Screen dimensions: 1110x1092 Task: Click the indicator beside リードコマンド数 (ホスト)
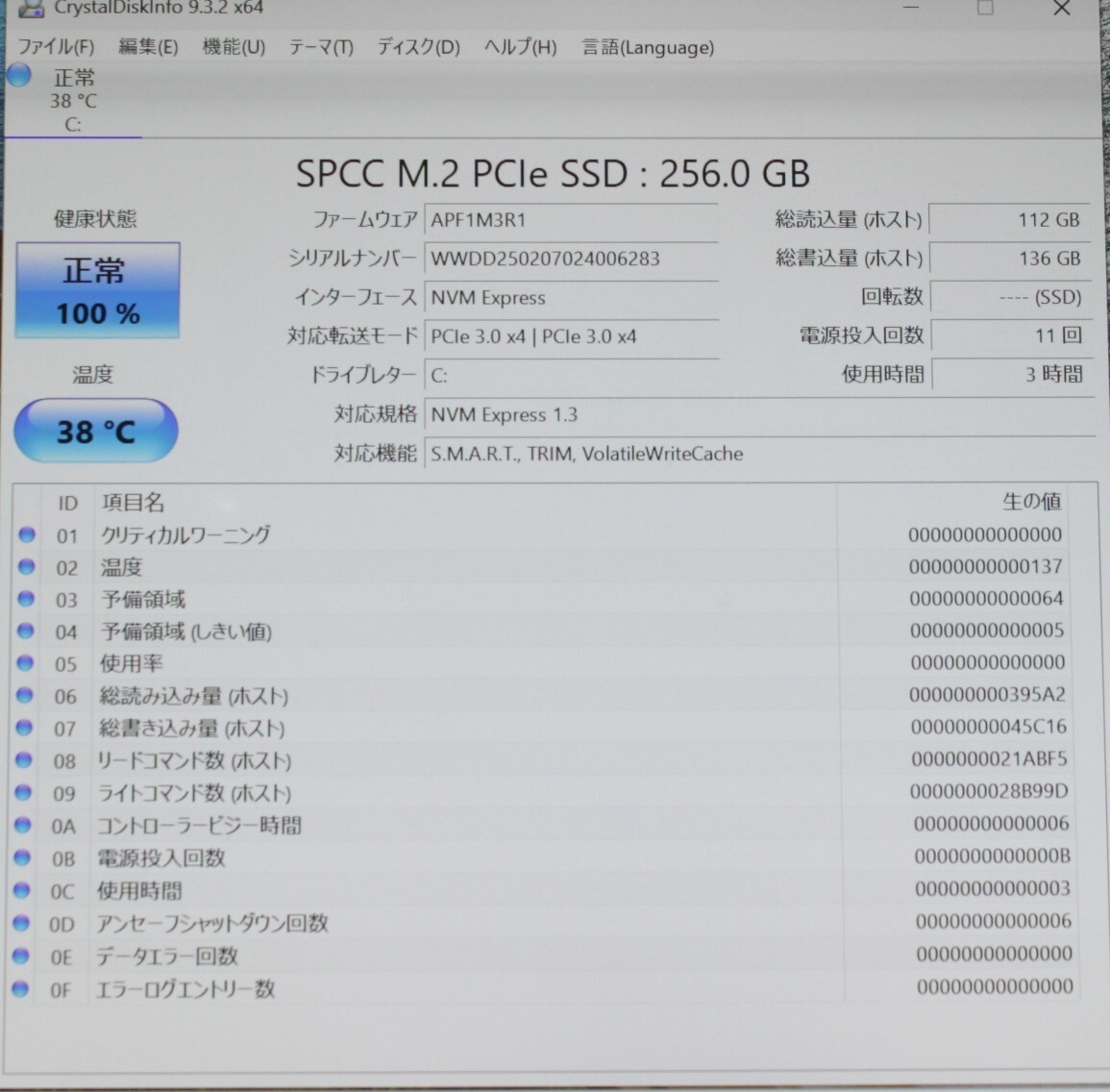pyautogui.click(x=26, y=761)
